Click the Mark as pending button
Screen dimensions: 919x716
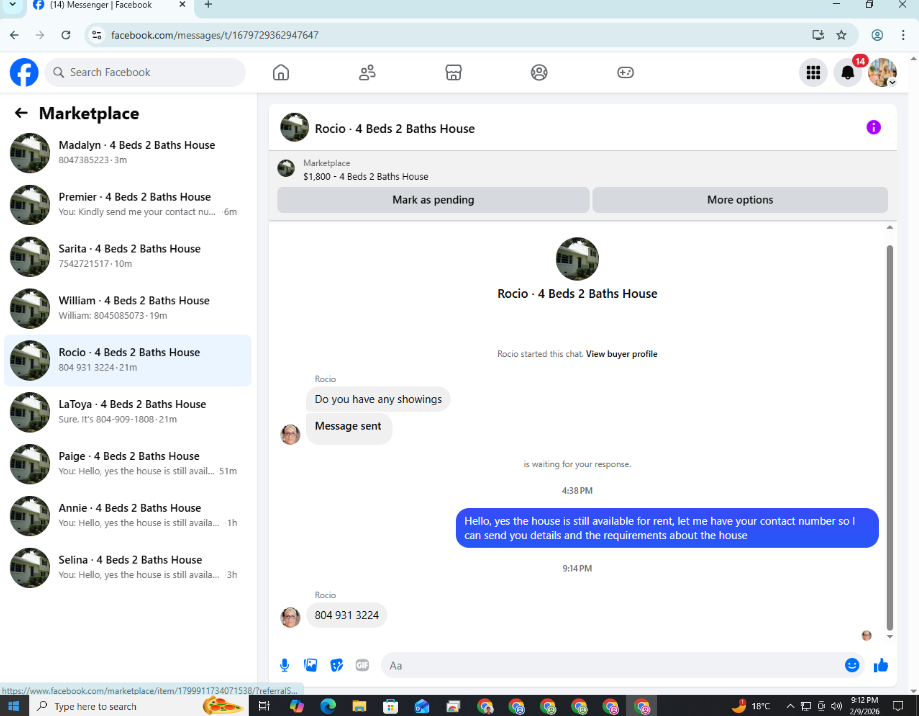(433, 200)
